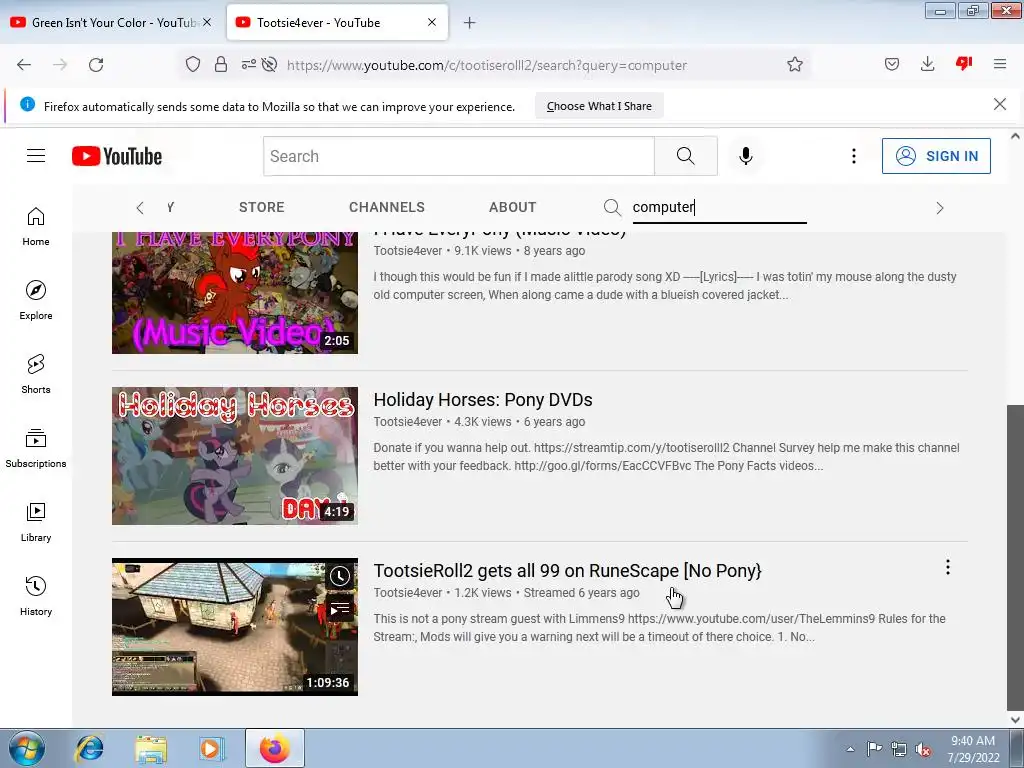Click Watch Later clock on RuneScape thumbnail
Screen dimensions: 1024x768
point(340,576)
